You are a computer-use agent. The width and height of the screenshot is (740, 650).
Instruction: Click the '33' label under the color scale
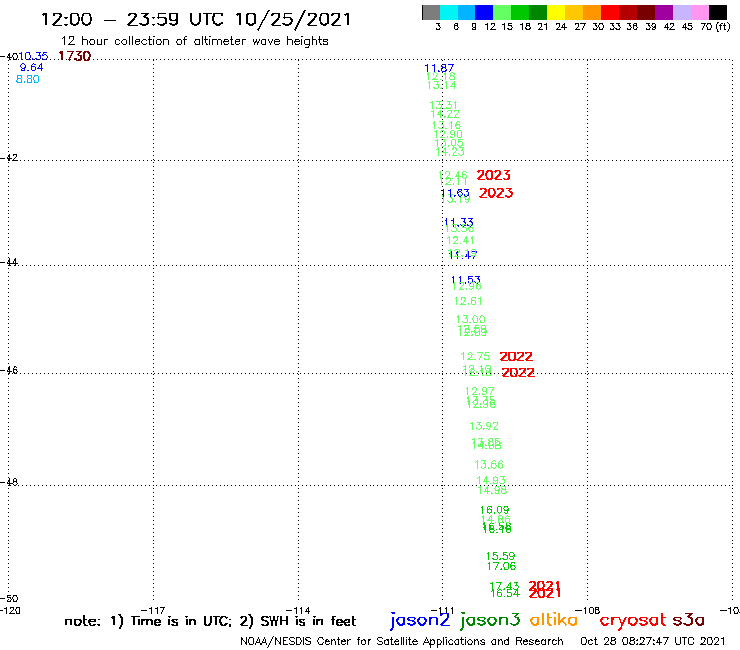click(x=615, y=27)
